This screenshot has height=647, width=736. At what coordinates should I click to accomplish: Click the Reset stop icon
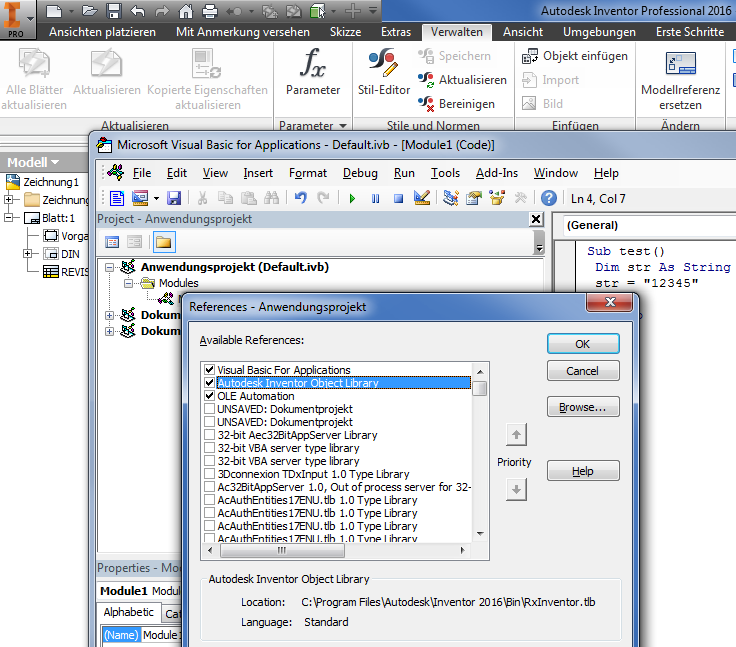point(399,198)
